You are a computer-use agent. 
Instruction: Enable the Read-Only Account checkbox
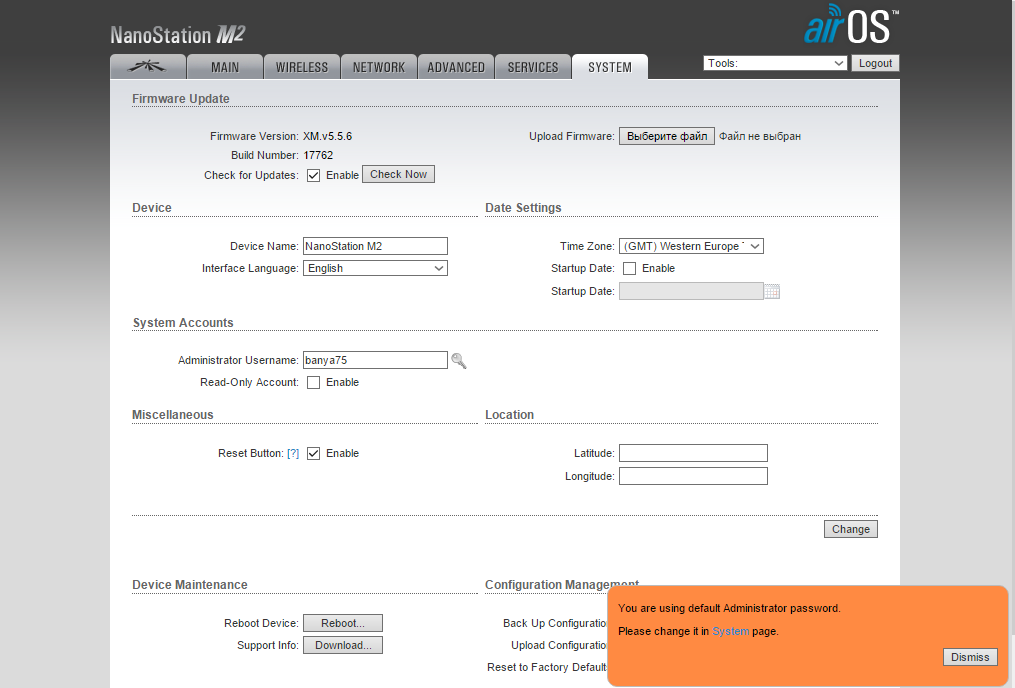pyautogui.click(x=313, y=382)
